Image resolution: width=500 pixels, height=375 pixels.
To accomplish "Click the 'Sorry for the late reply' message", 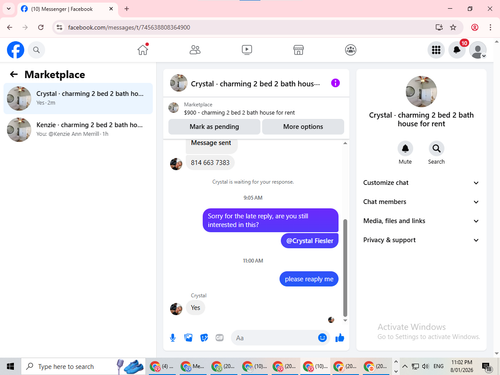I will point(270,220).
